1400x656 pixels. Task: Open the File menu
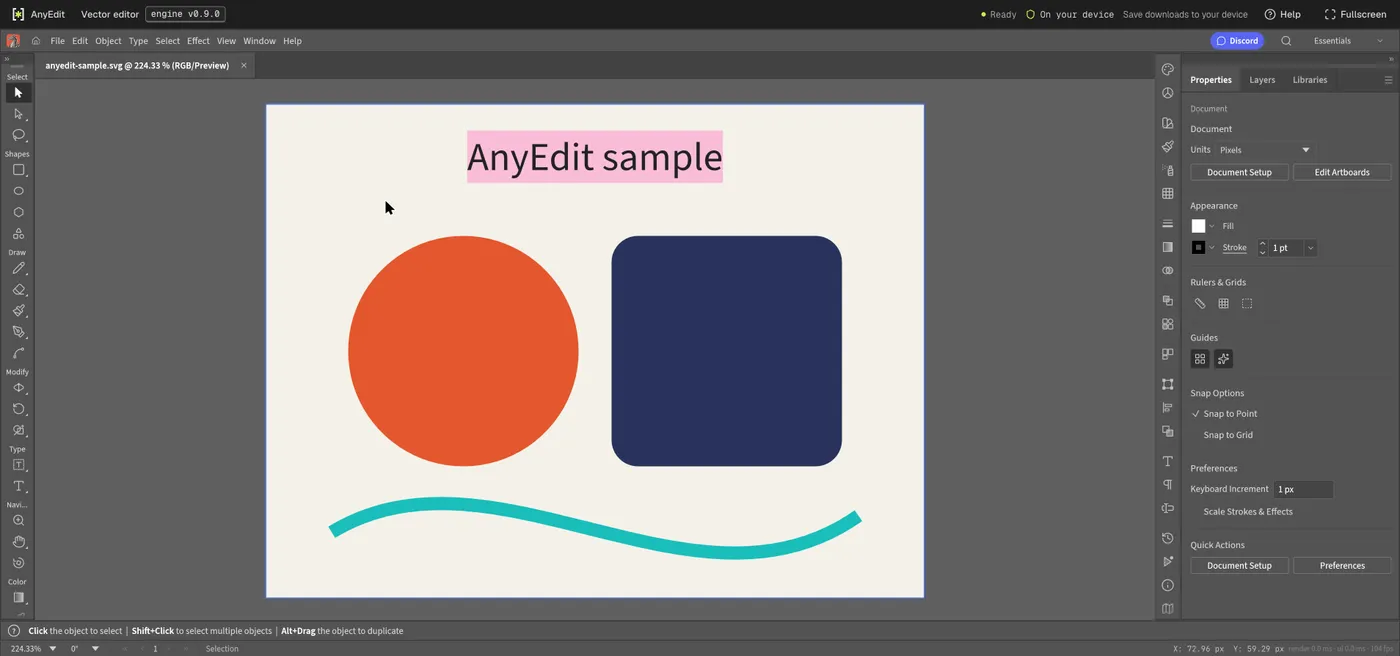57,41
